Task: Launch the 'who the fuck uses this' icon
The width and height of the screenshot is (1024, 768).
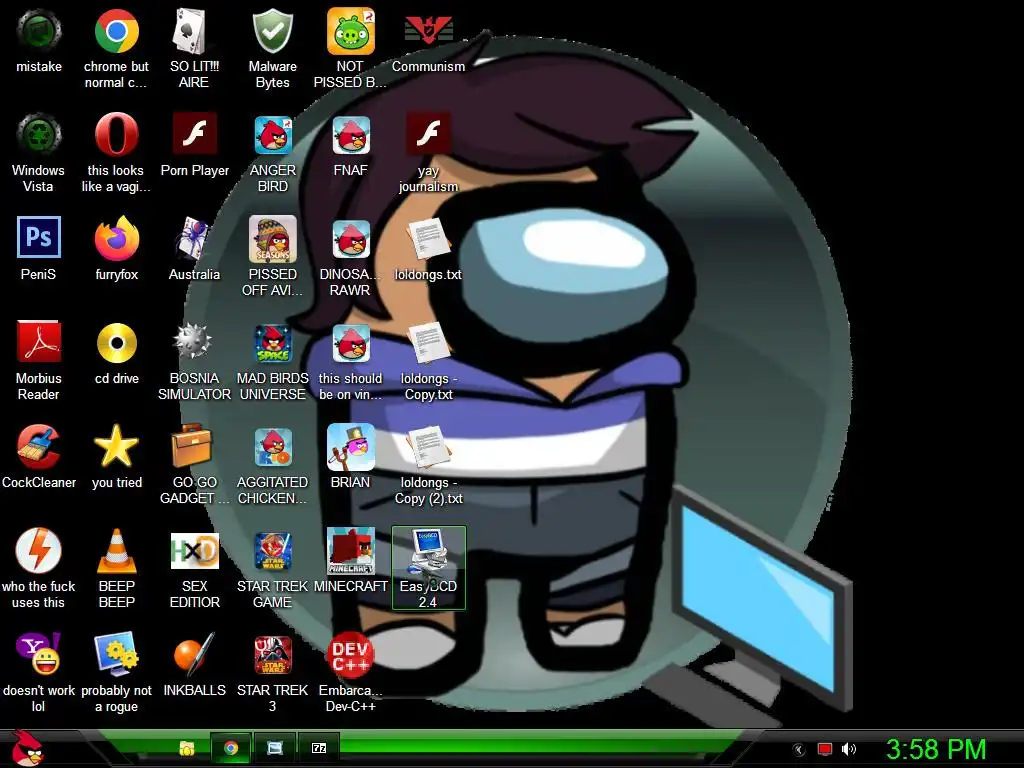Action: [x=39, y=551]
